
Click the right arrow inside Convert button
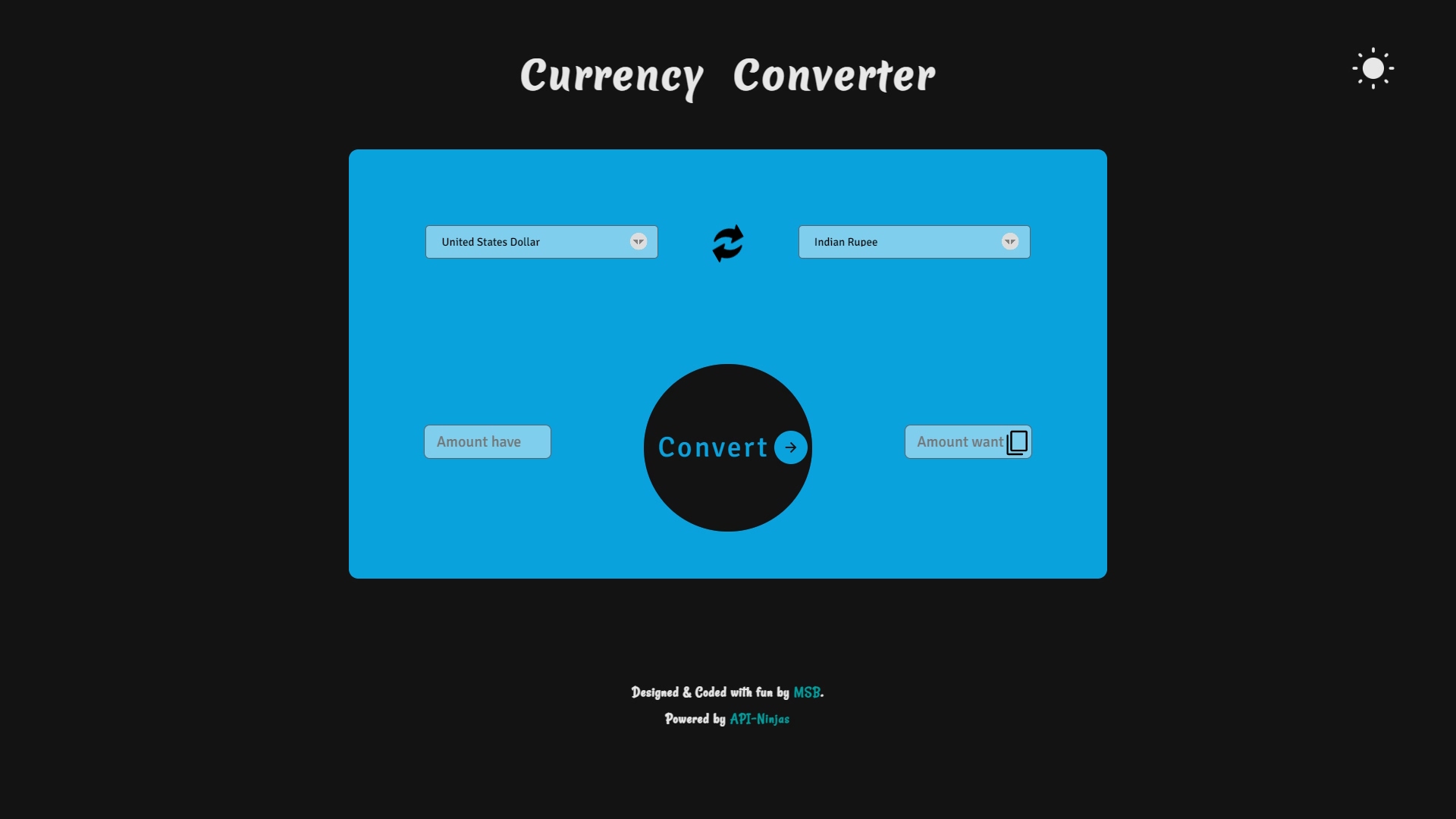click(791, 447)
